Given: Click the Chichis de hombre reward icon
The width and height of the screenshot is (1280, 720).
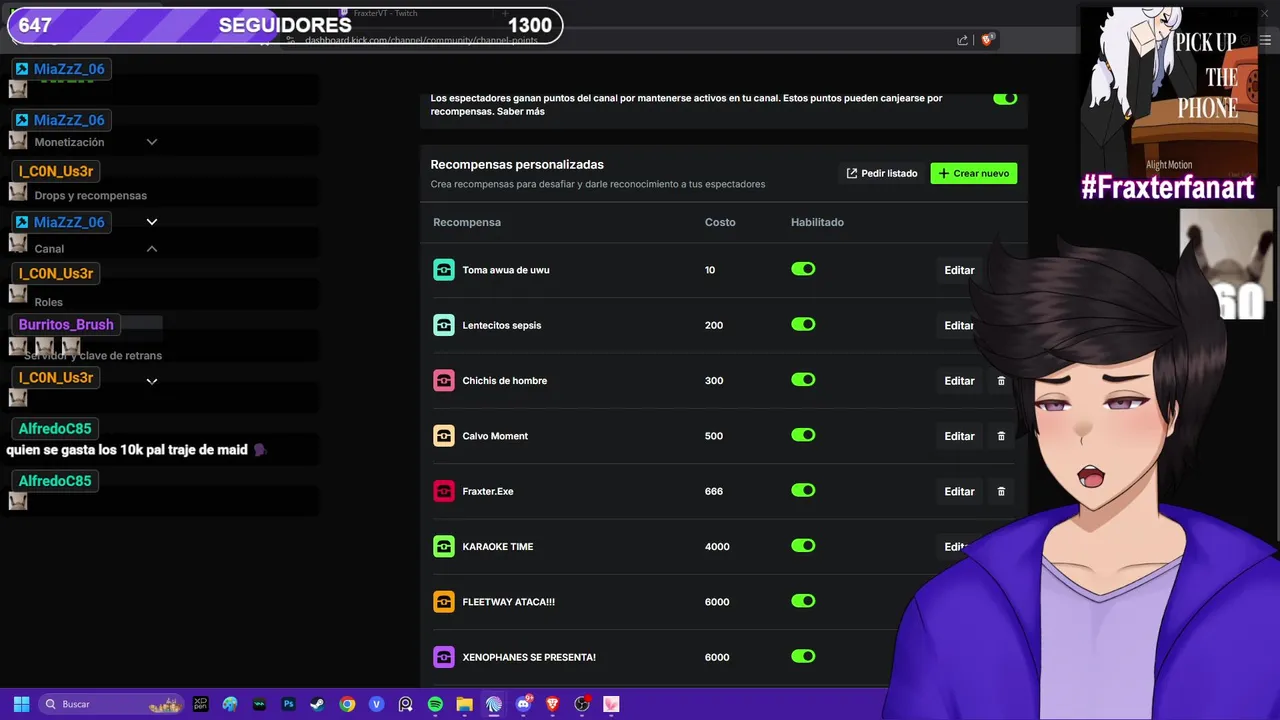Looking at the screenshot, I should tap(444, 381).
